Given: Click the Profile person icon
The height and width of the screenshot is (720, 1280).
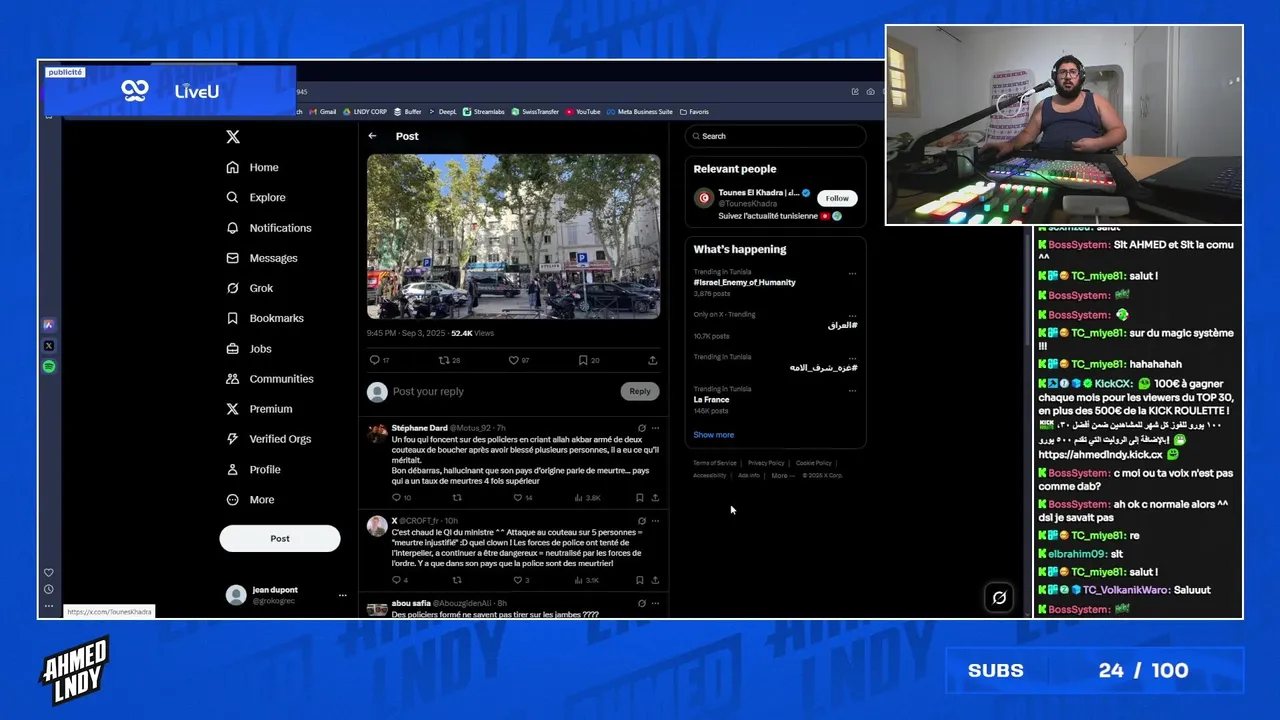Looking at the screenshot, I should [233, 469].
